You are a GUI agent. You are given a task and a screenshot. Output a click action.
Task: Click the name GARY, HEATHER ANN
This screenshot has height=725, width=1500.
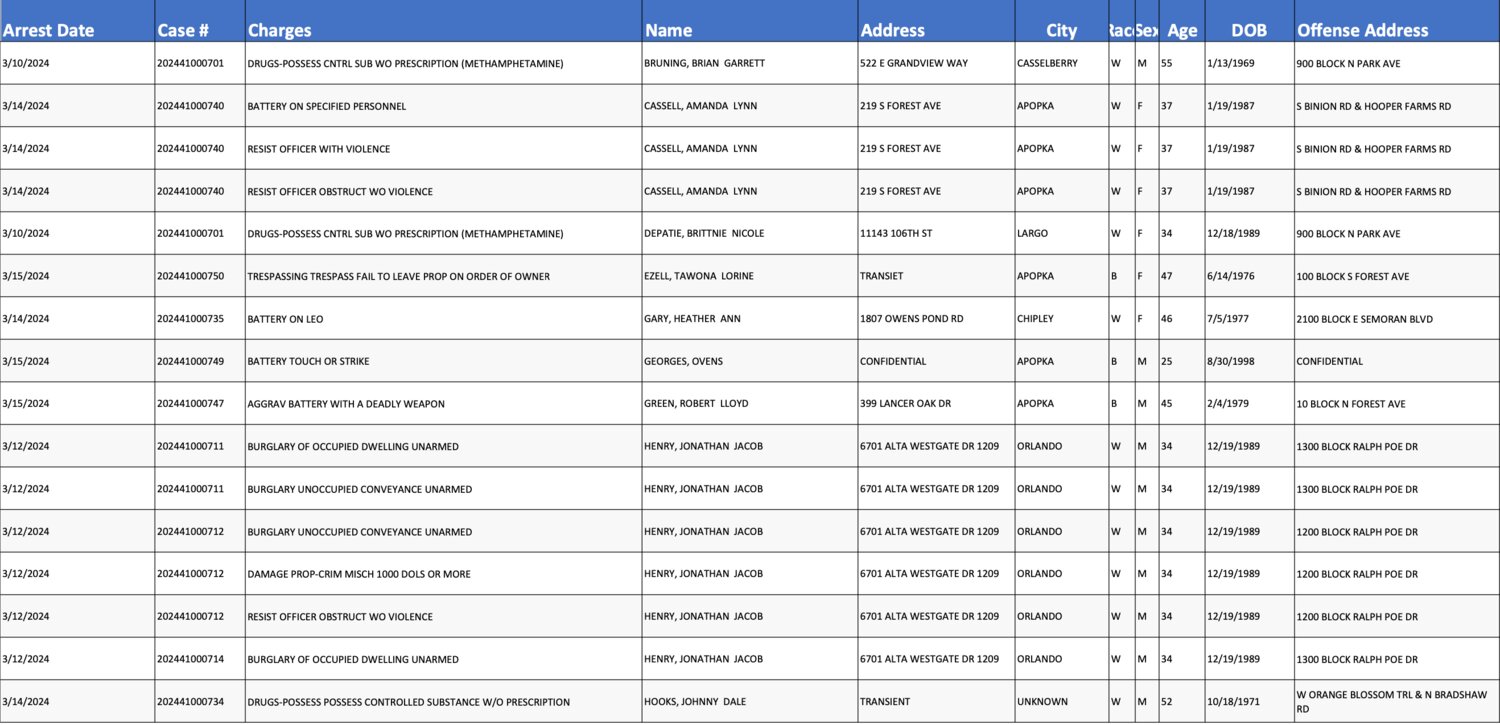692,319
